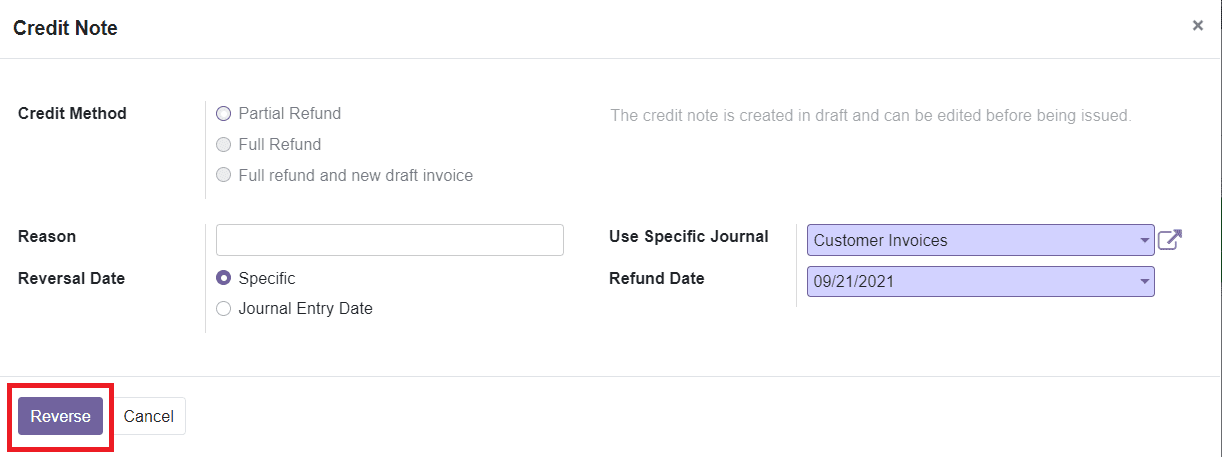Expand the Refund Date dropdown arrow

point(1144,282)
